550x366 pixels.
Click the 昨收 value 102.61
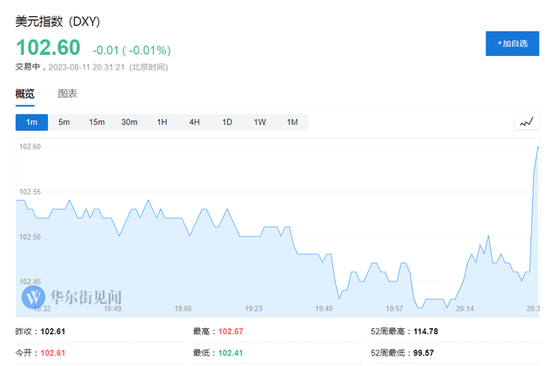[53, 331]
